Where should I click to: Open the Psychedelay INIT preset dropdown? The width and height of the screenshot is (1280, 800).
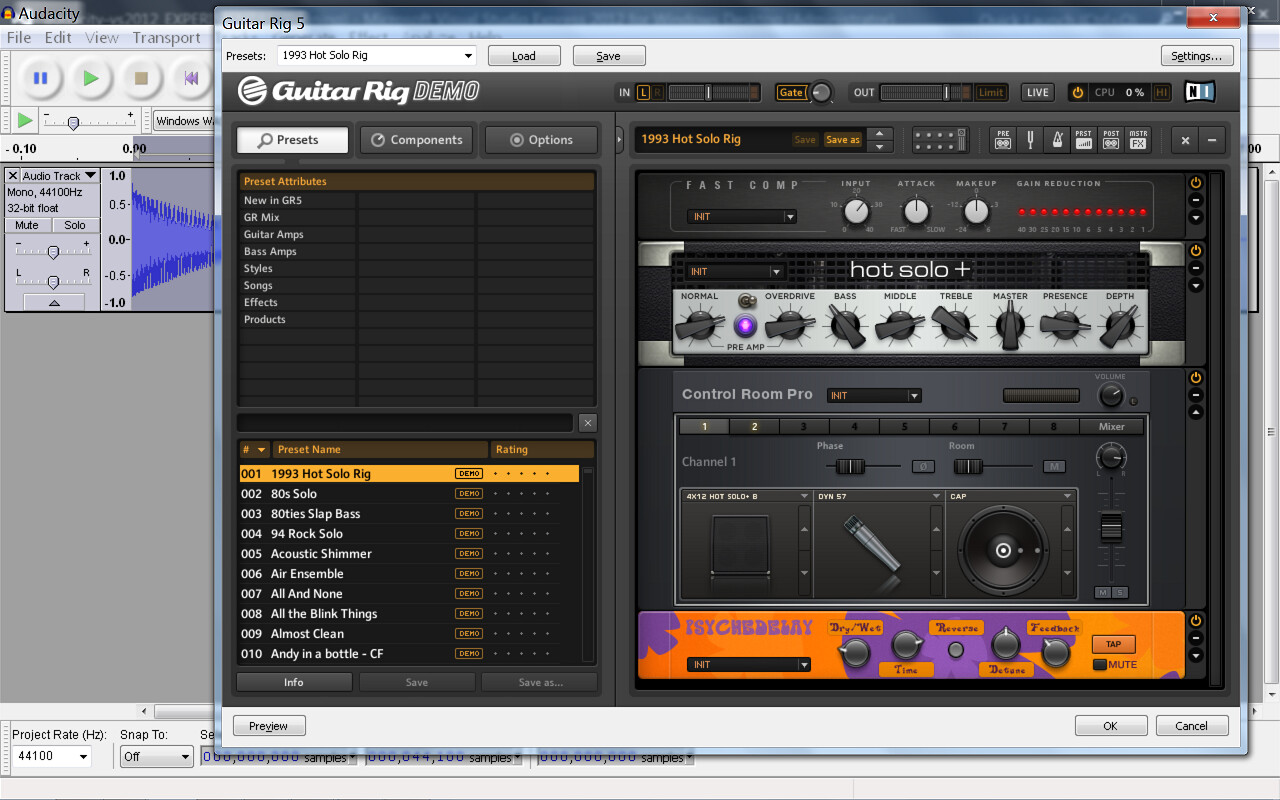748,665
